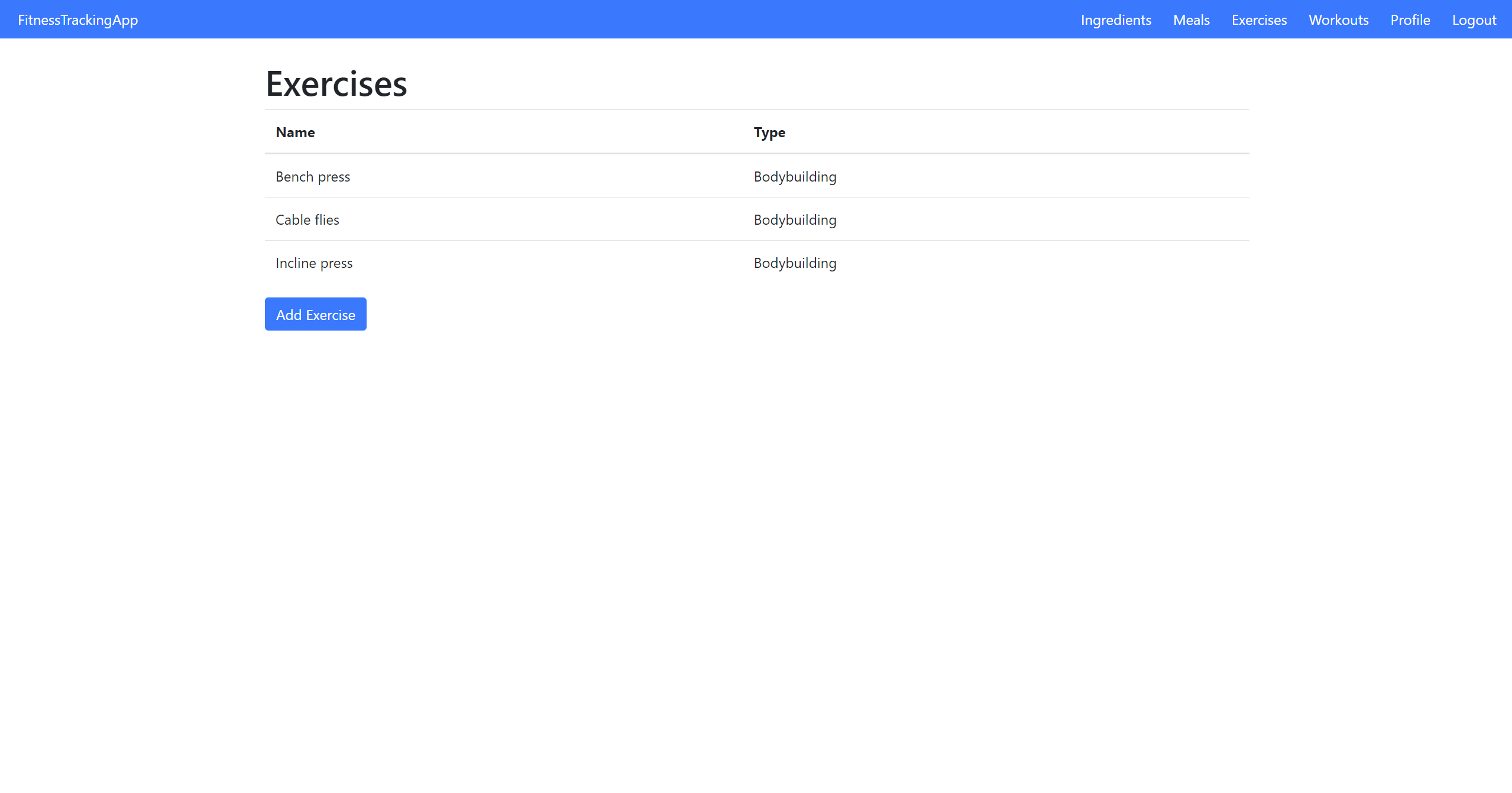Click the Bench press row name

point(313,177)
